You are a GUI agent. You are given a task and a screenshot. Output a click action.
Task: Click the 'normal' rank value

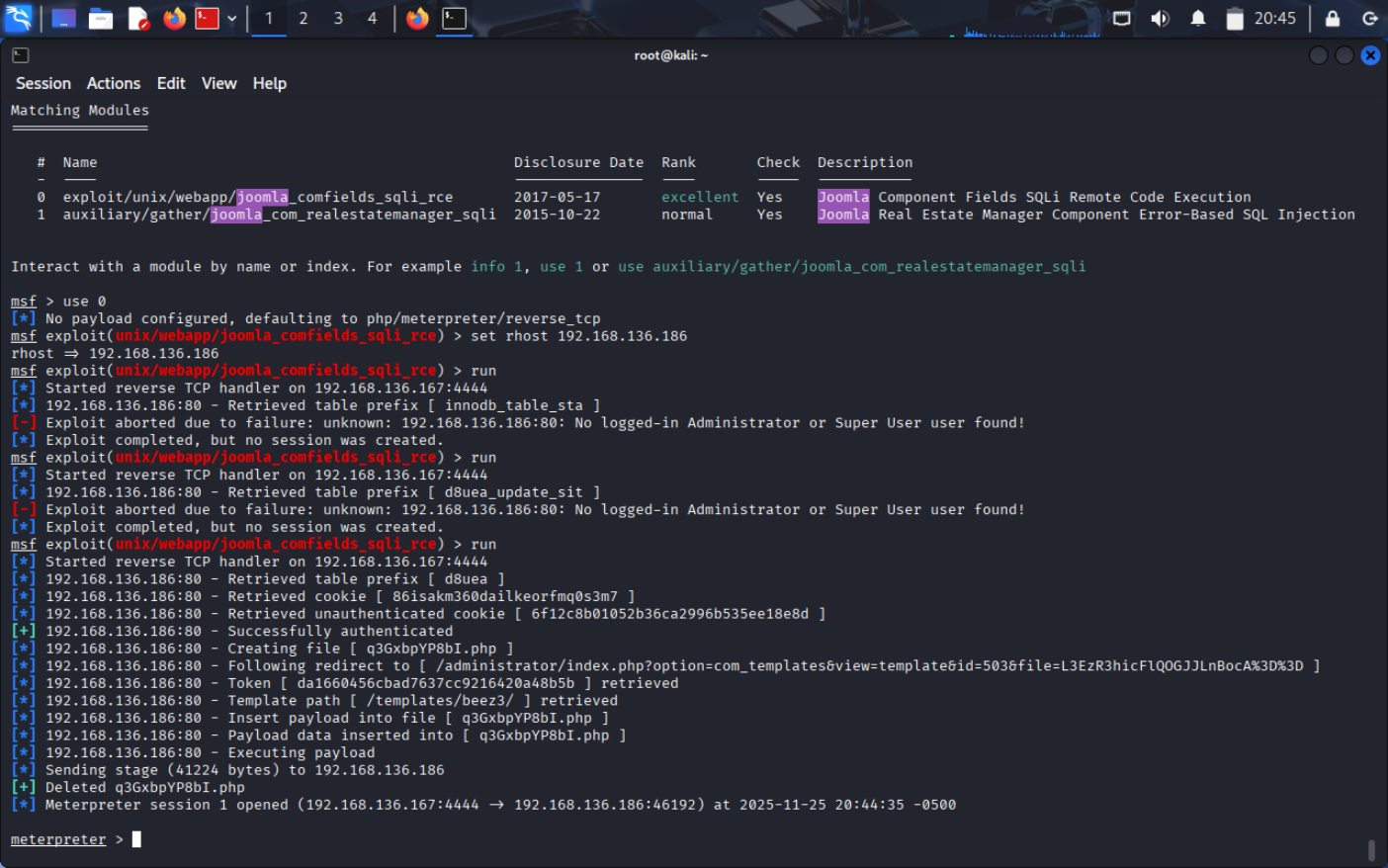pos(687,215)
